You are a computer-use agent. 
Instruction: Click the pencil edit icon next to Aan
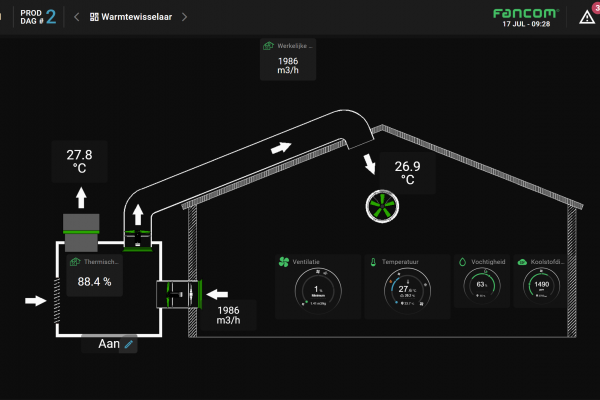point(128,344)
